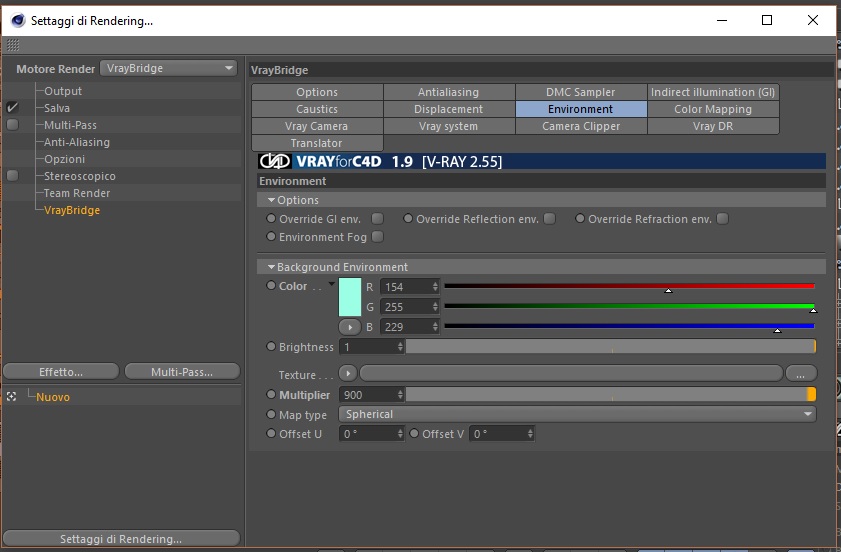Click the Brightness slider bar

(611, 347)
